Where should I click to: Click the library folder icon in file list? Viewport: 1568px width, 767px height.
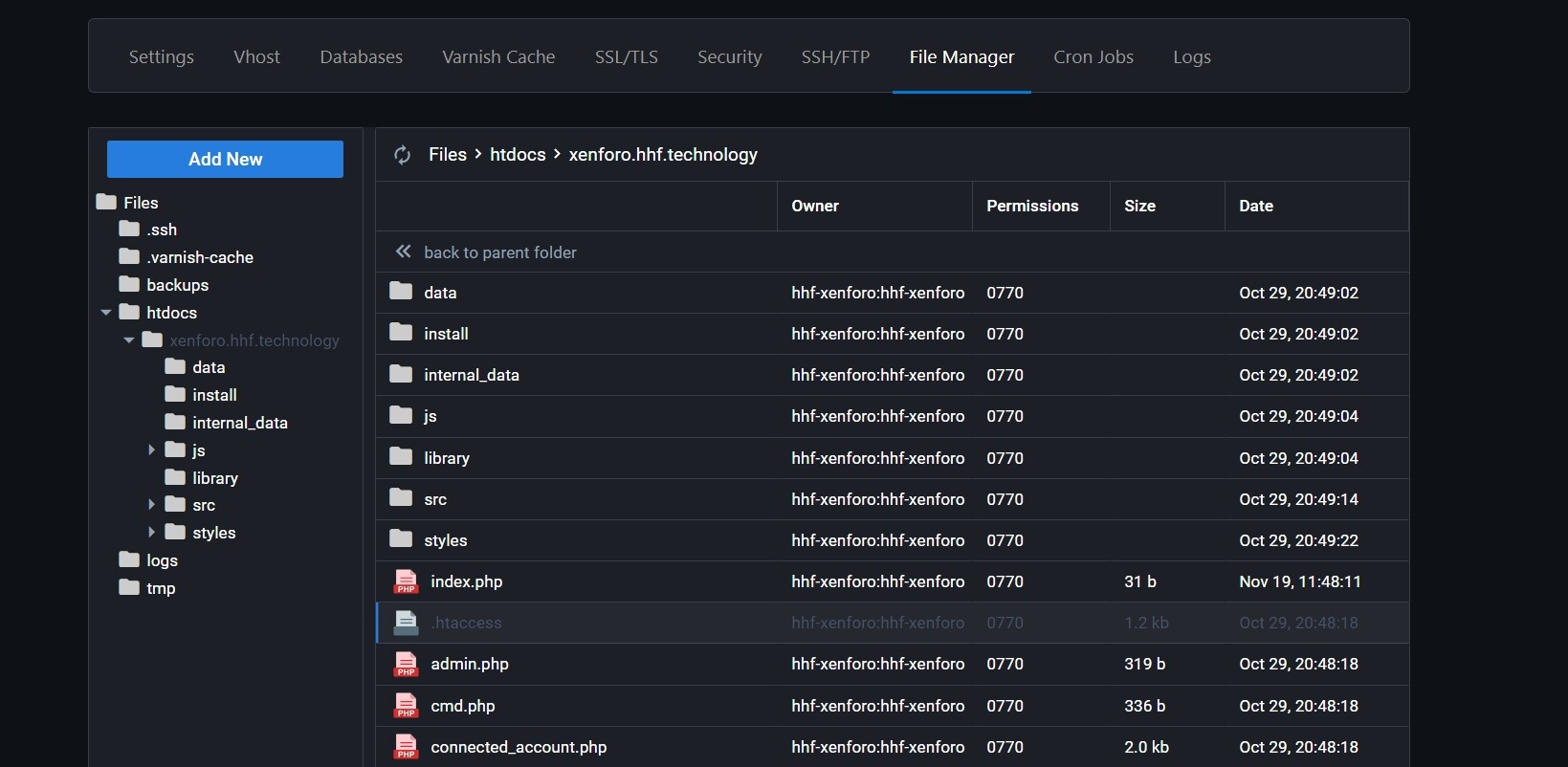[x=401, y=456]
